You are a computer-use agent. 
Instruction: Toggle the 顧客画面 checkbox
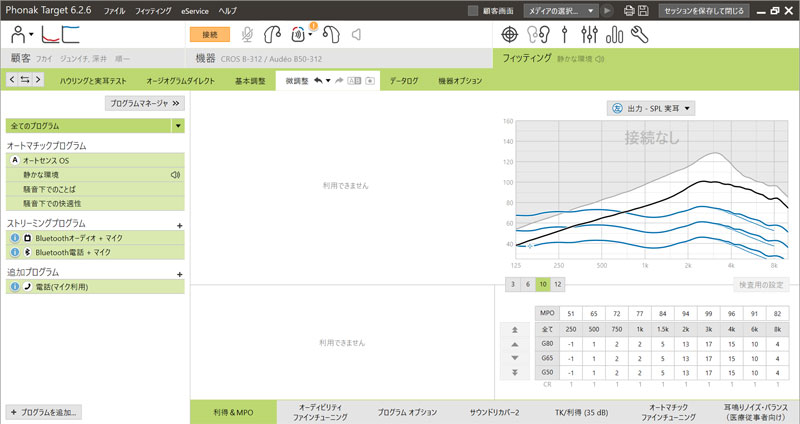(x=473, y=11)
